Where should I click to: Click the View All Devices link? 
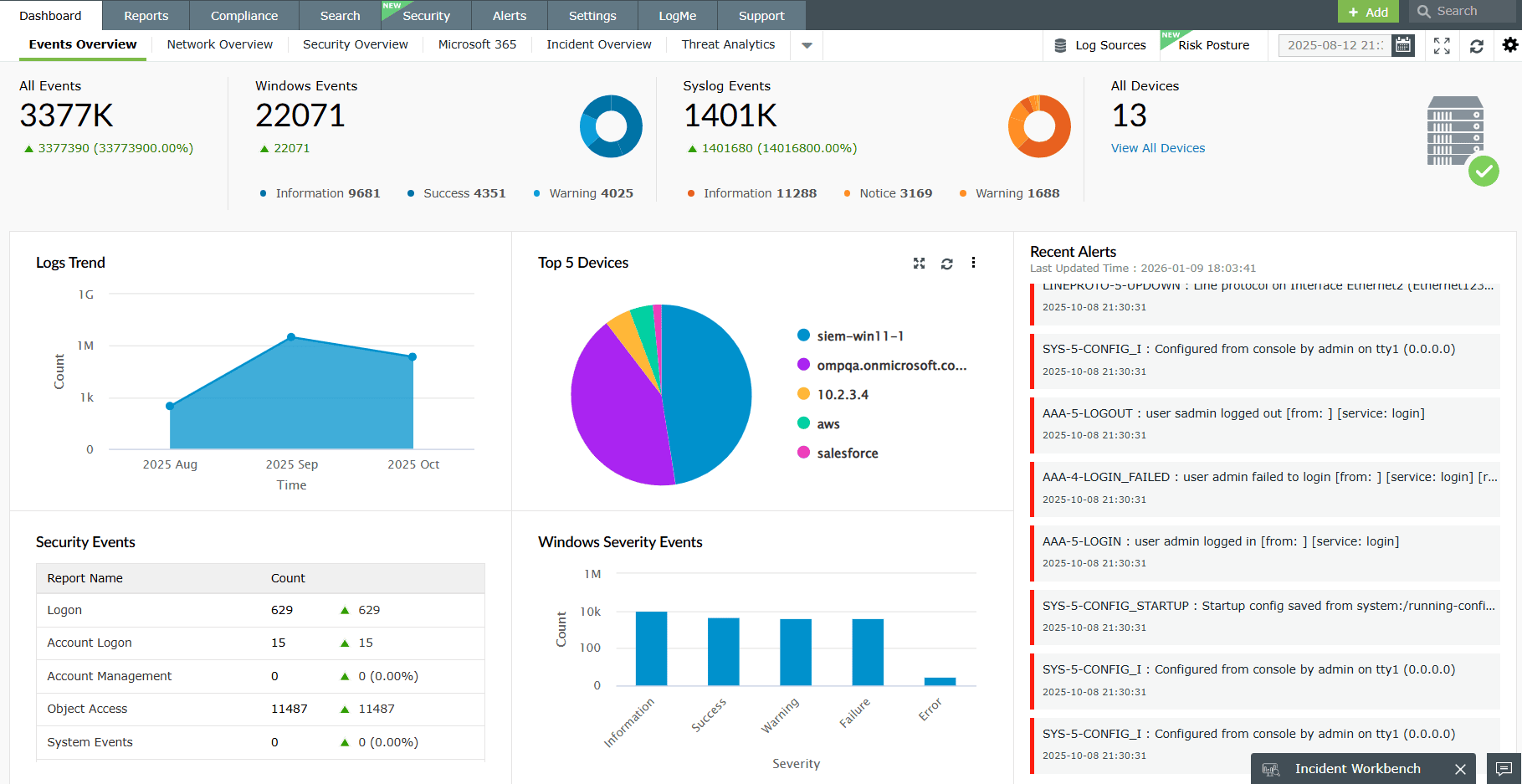1157,148
